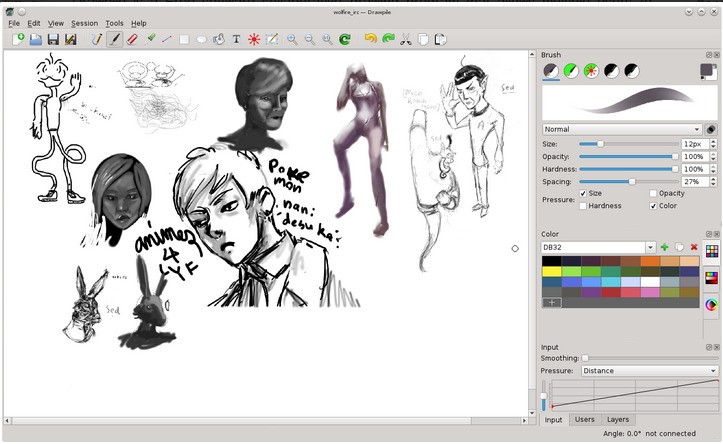Viewport: 723px width, 444px height.
Task: Switch to the Layers tab
Action: pyautogui.click(x=618, y=420)
